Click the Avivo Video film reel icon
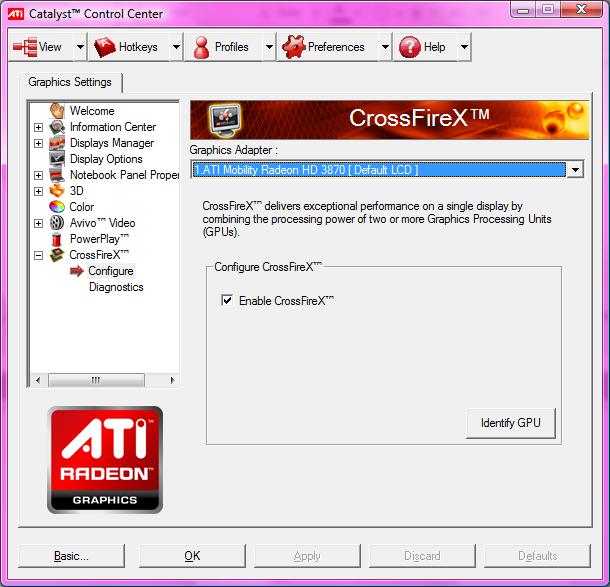Image resolution: width=610 pixels, height=587 pixels. pos(57,223)
